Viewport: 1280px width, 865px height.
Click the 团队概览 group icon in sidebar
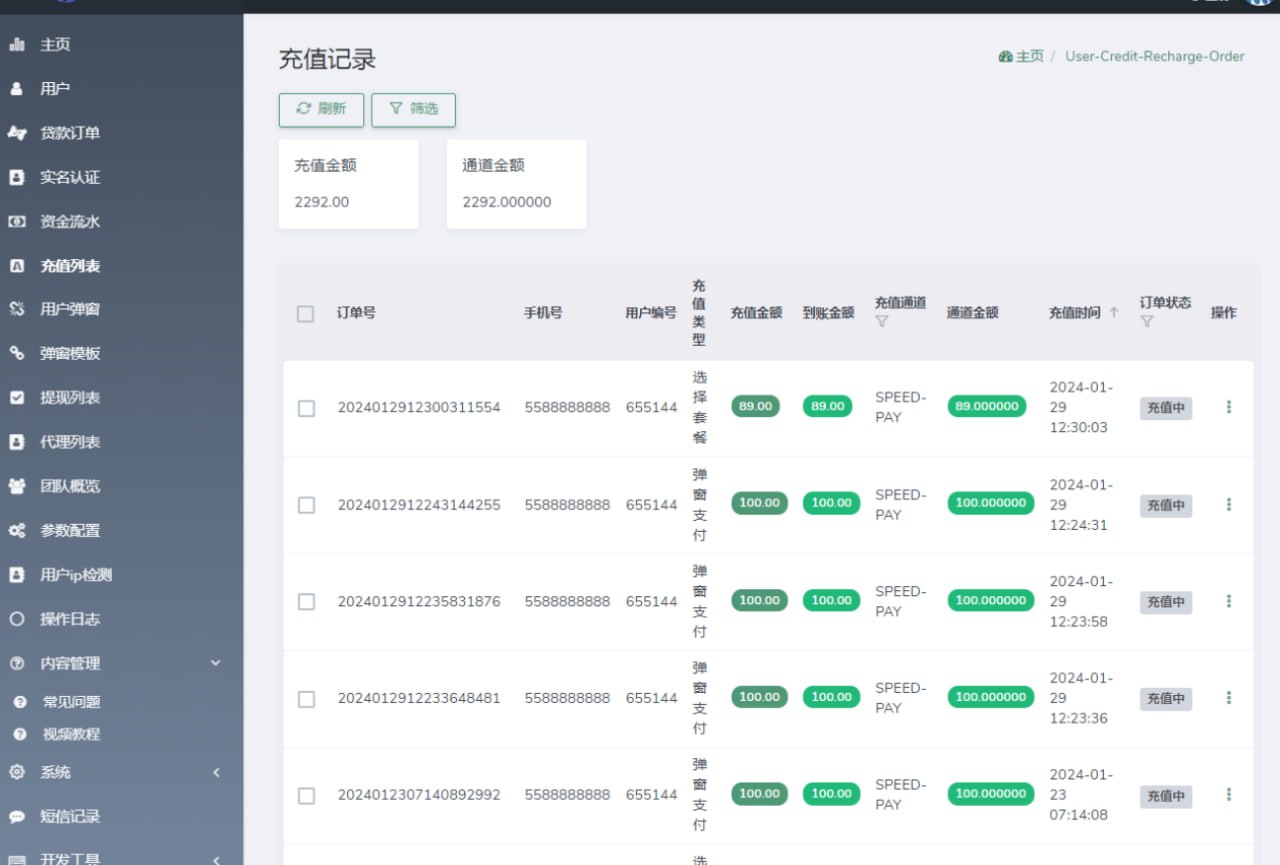tap(16, 486)
